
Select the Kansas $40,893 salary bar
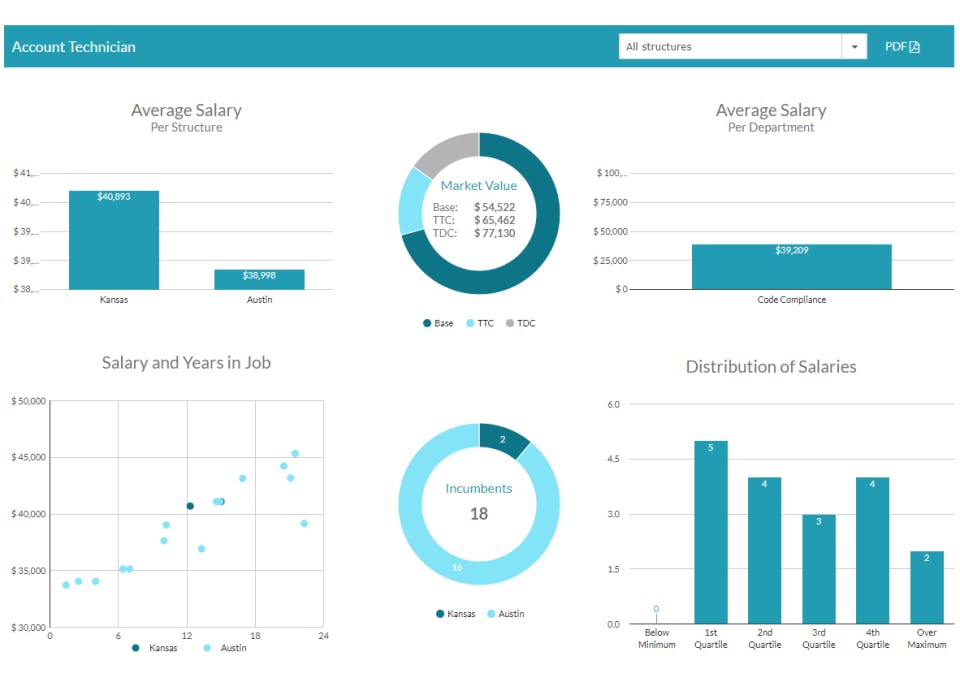114,240
